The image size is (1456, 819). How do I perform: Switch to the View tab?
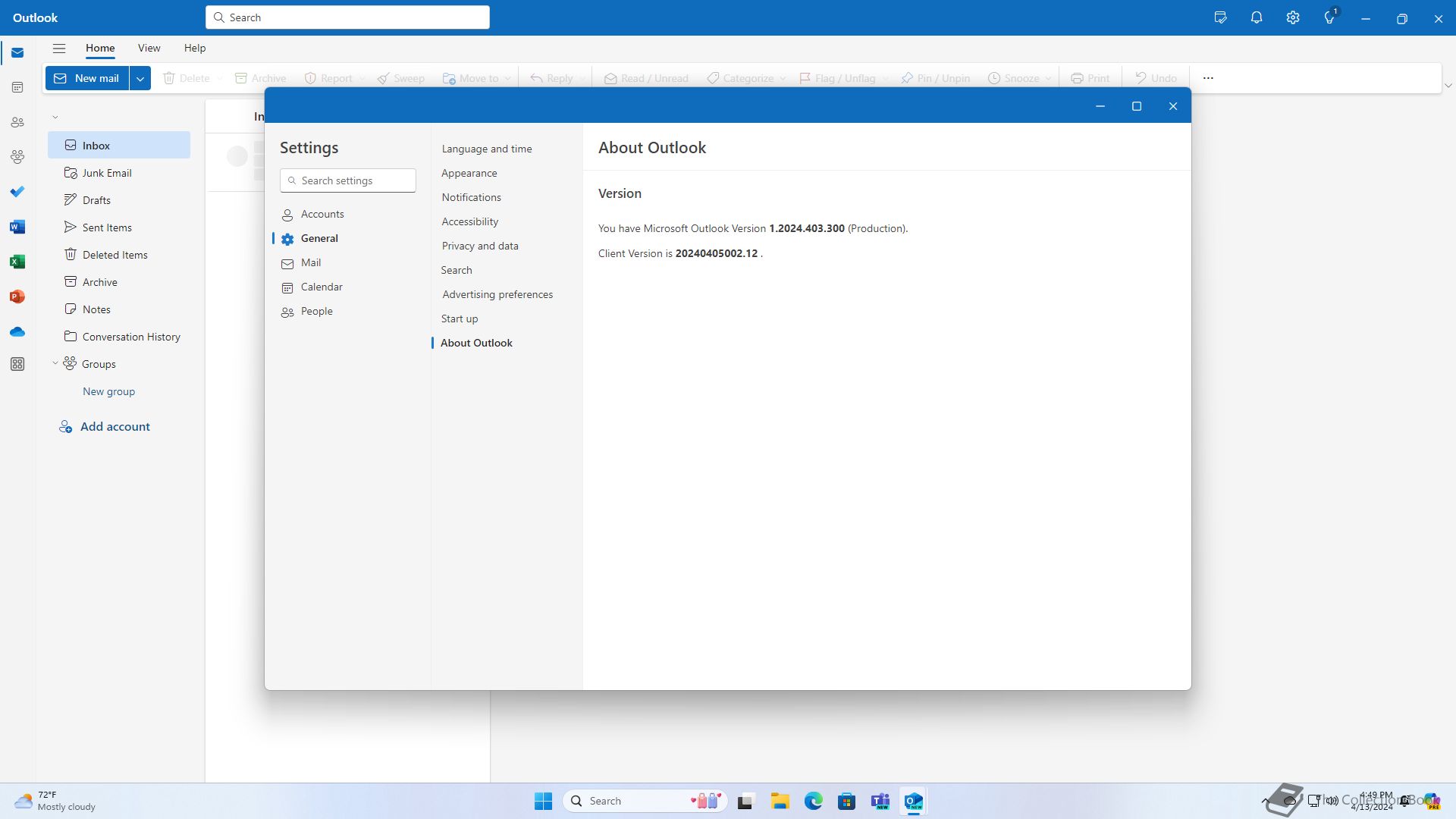tap(149, 48)
